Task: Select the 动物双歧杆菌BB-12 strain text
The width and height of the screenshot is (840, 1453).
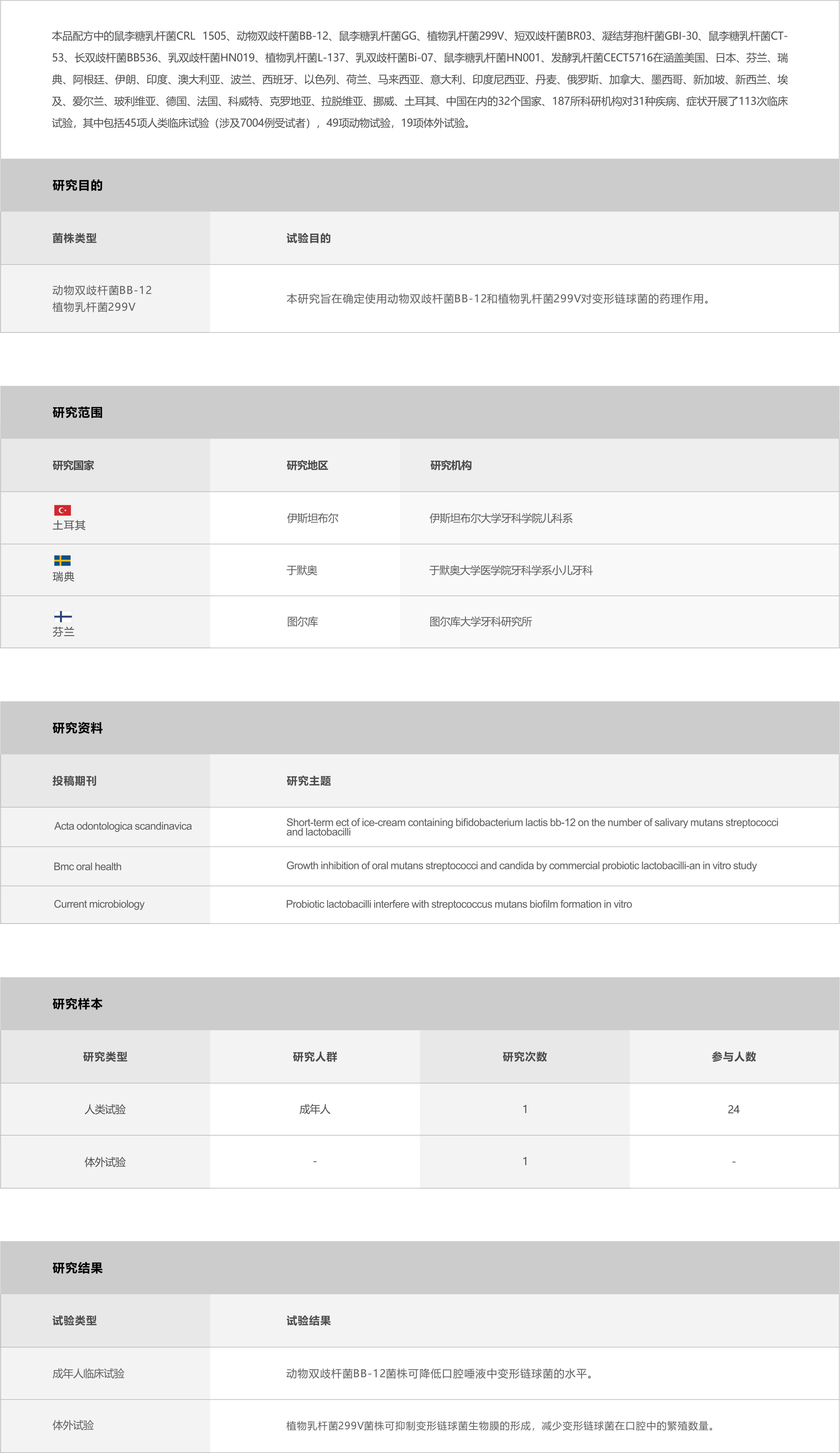Action: (102, 290)
